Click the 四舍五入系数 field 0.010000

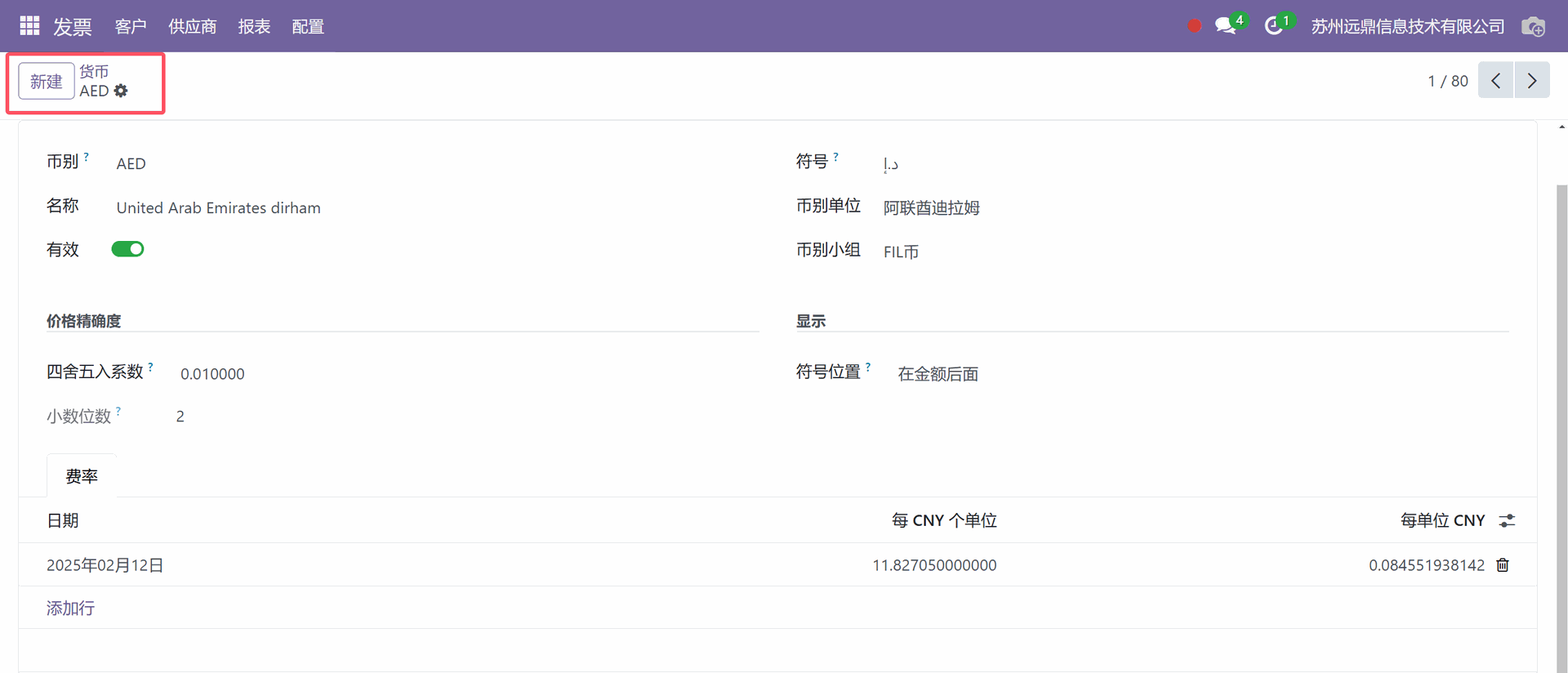click(212, 373)
